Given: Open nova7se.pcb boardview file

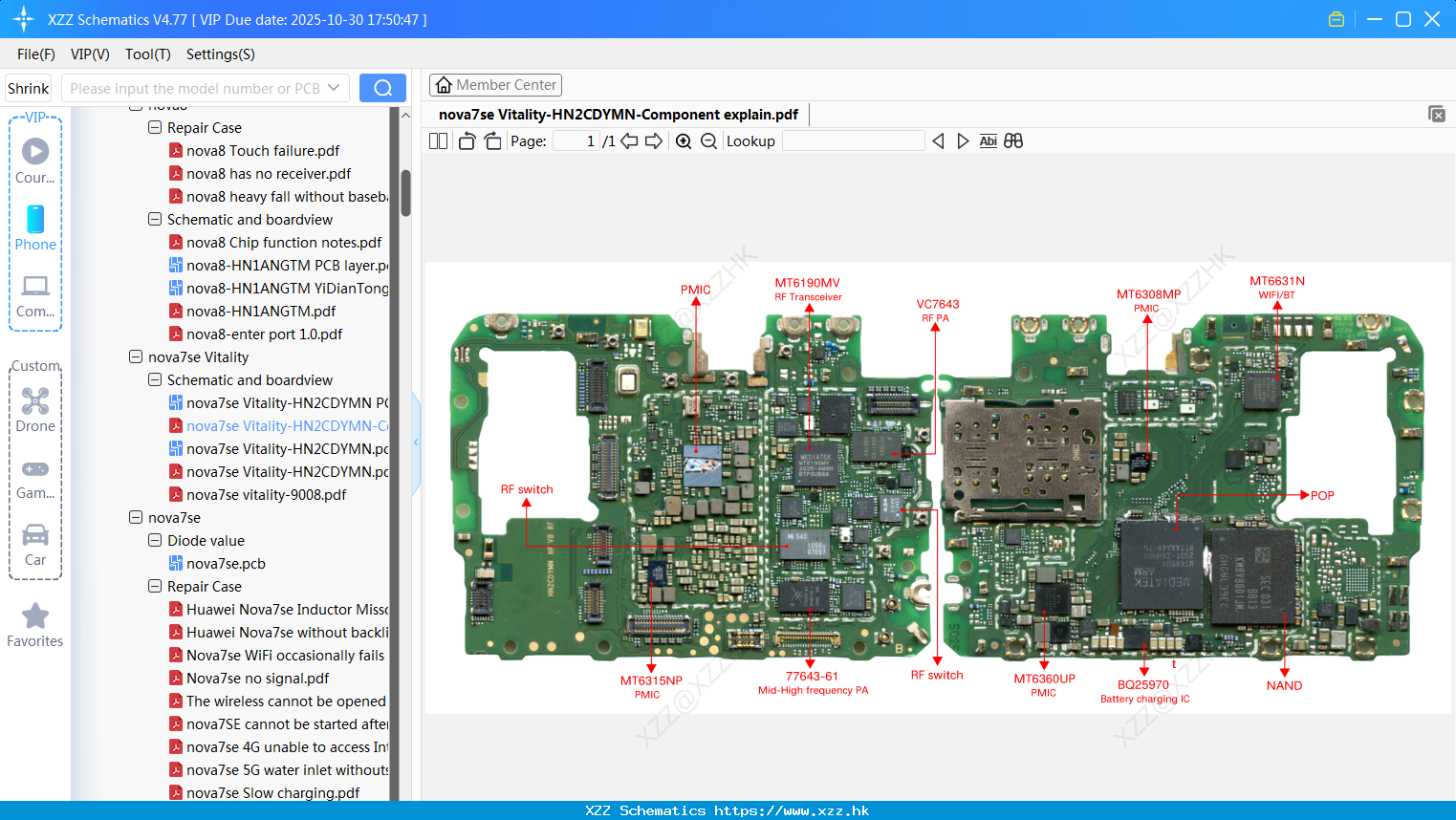Looking at the screenshot, I should pyautogui.click(x=226, y=564).
